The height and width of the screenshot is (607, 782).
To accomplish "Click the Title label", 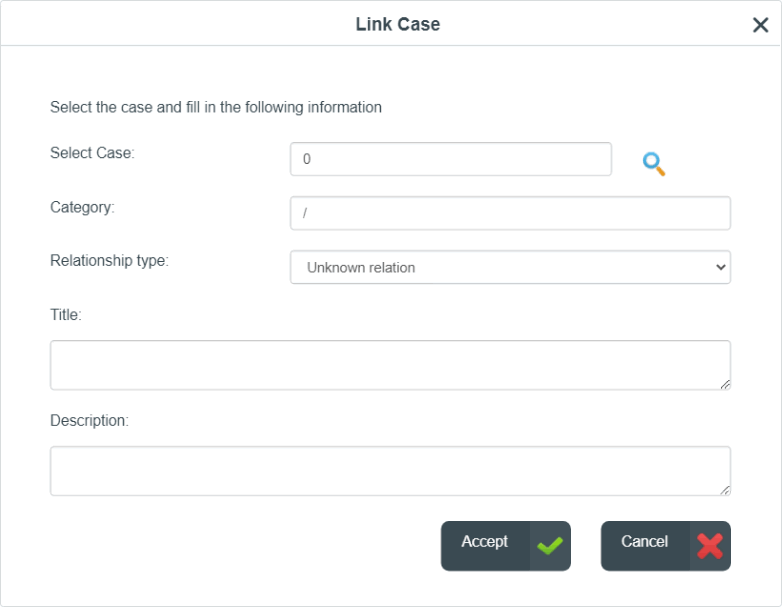I will tap(66, 315).
